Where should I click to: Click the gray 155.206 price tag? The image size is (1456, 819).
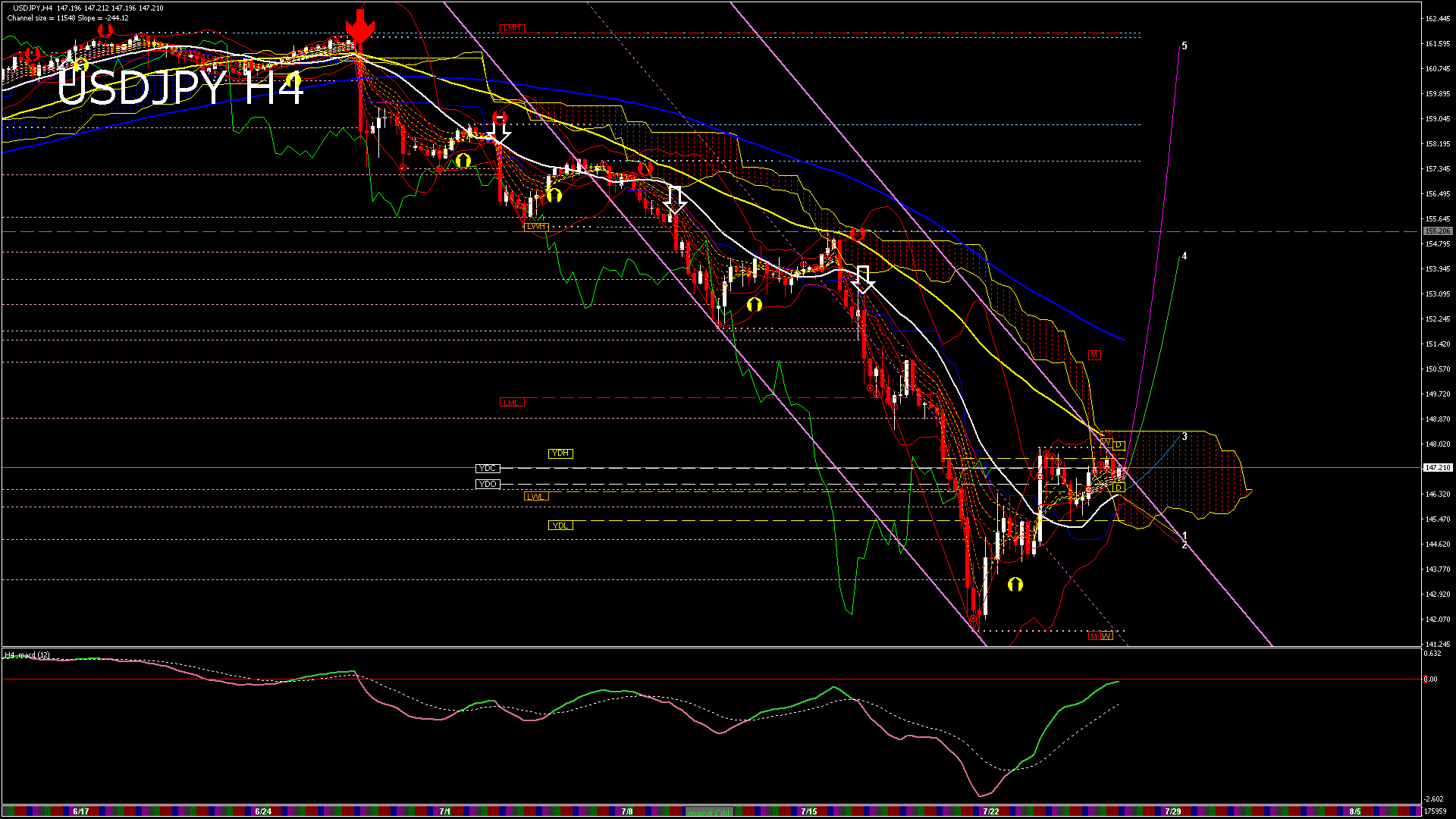(1437, 231)
